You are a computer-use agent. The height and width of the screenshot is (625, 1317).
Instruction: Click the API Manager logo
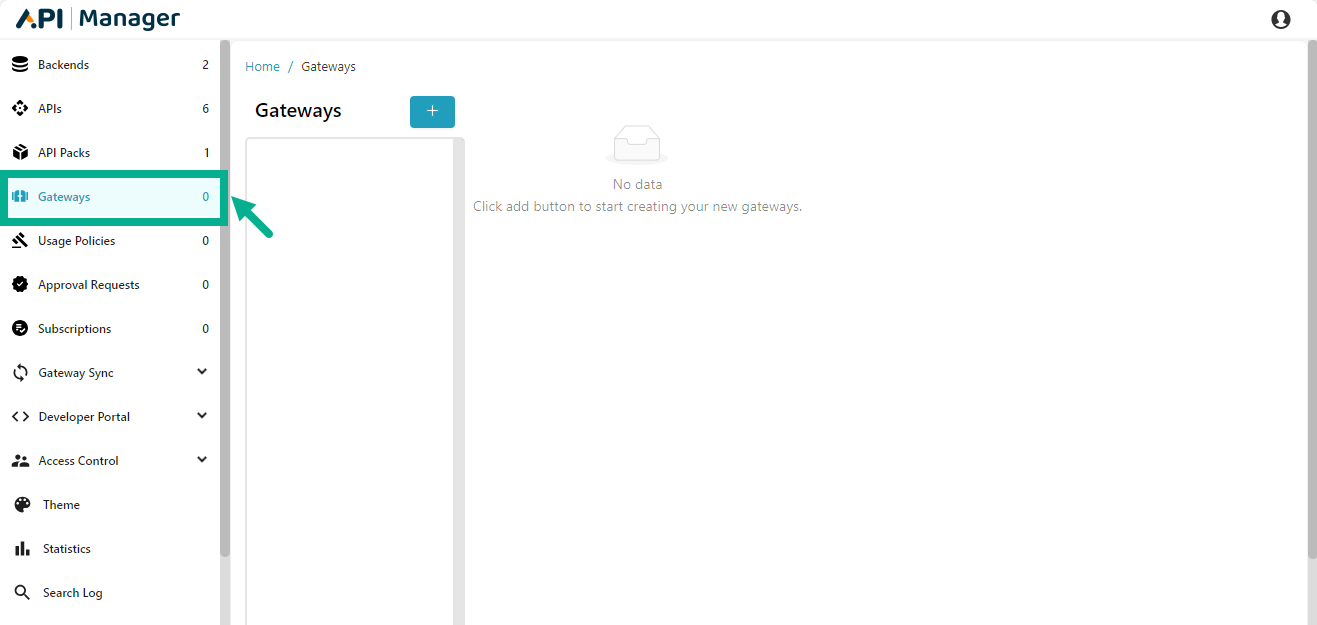pyautogui.click(x=98, y=19)
